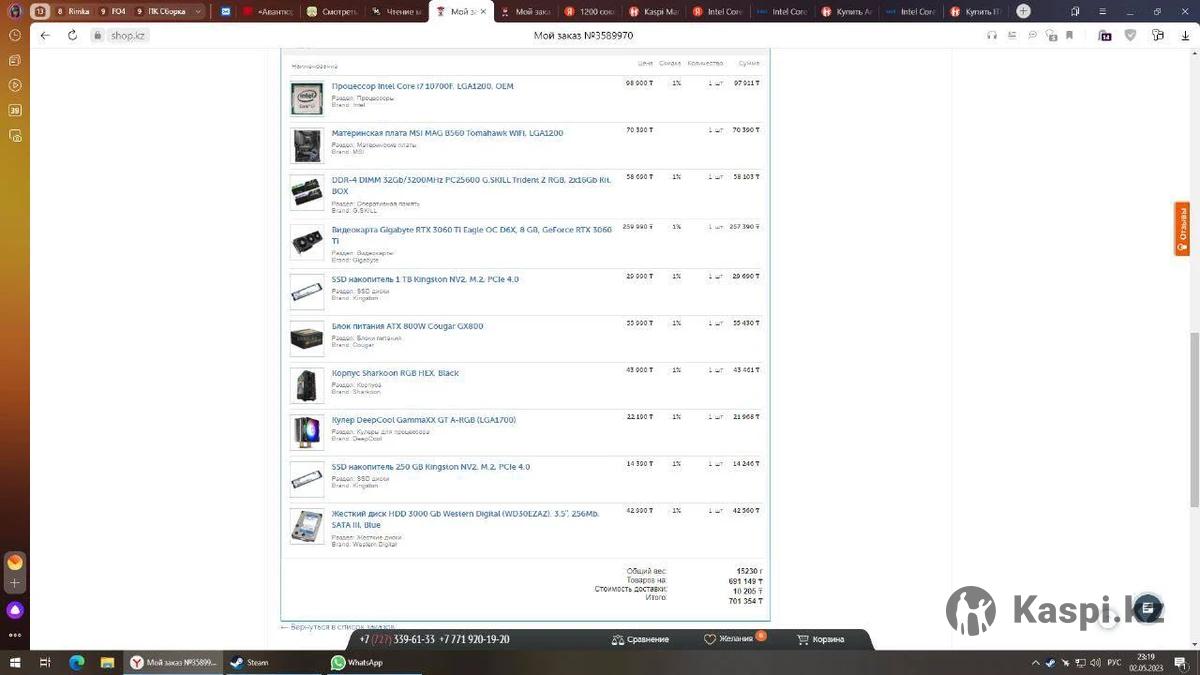Reload the shop.kz page

pyautogui.click(x=72, y=35)
